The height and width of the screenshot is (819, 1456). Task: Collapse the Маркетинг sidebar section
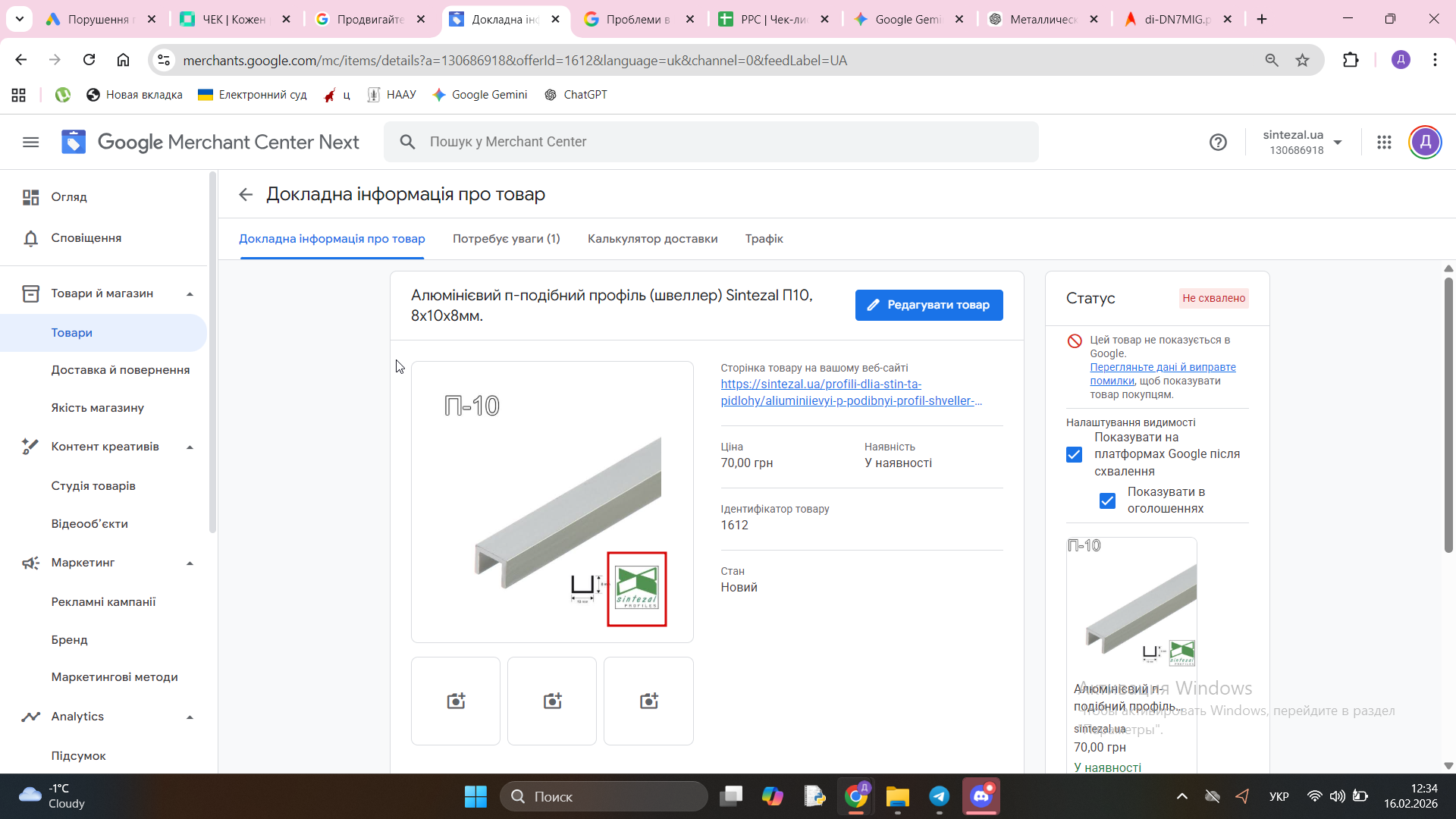tap(190, 563)
